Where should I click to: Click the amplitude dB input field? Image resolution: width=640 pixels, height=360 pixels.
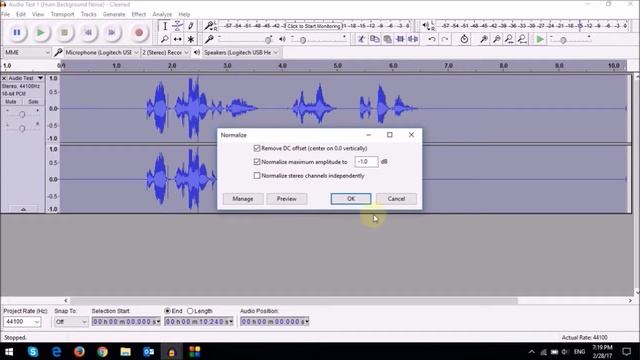pos(366,162)
